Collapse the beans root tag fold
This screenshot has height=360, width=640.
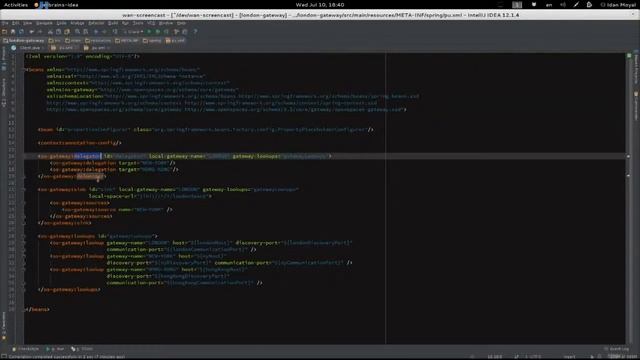coord(25,70)
